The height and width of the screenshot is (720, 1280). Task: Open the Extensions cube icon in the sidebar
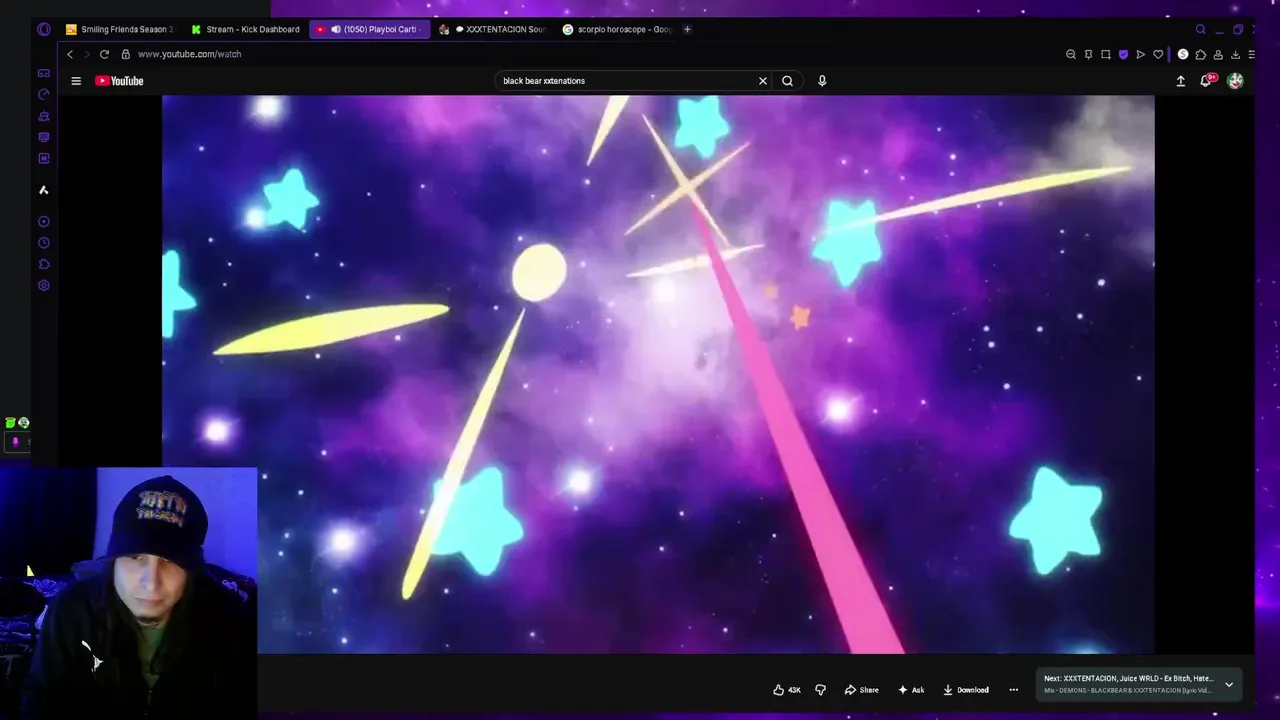tap(44, 264)
